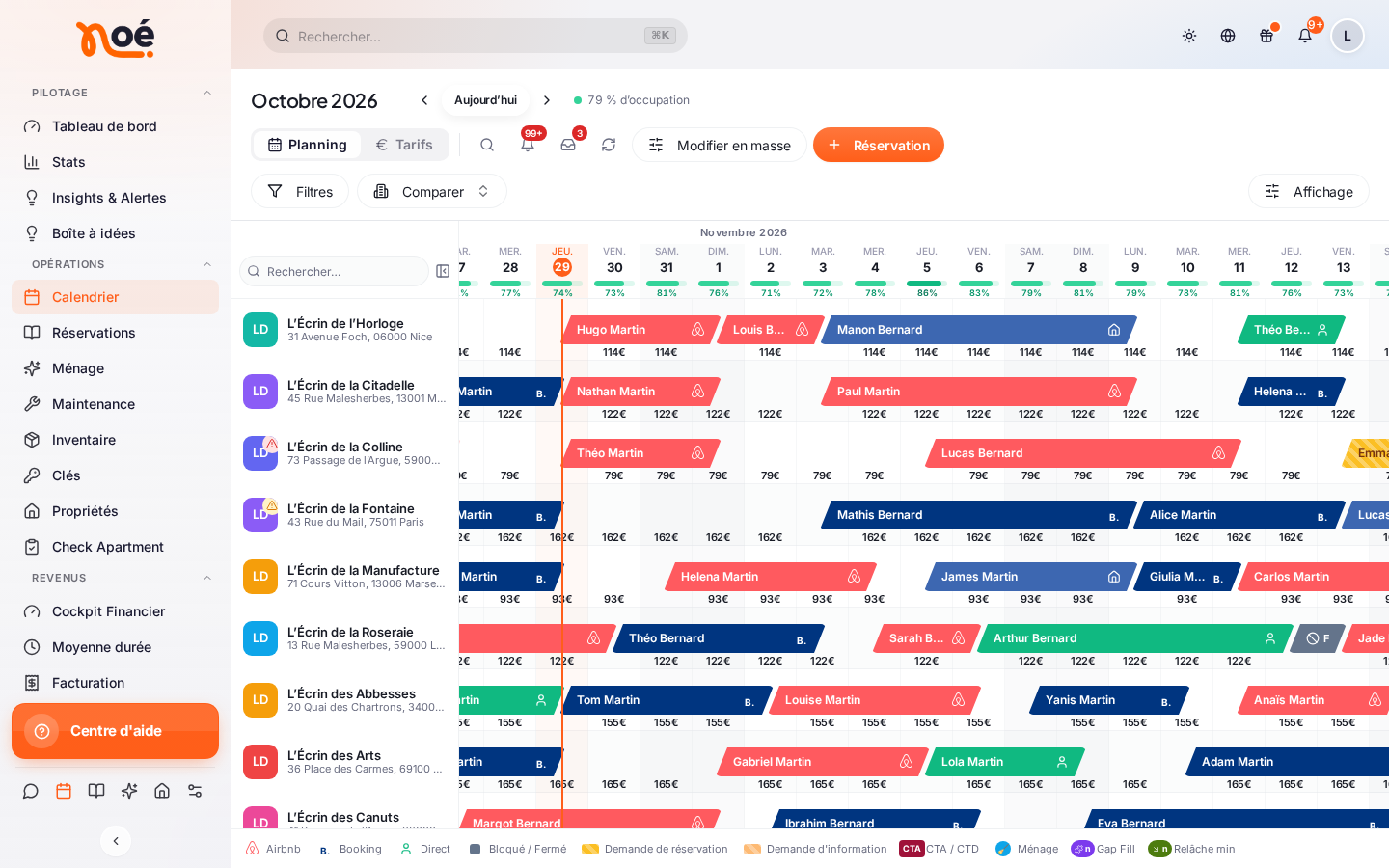1389x868 pixels.
Task: Toggle the property list panel icon
Action: pos(443,271)
